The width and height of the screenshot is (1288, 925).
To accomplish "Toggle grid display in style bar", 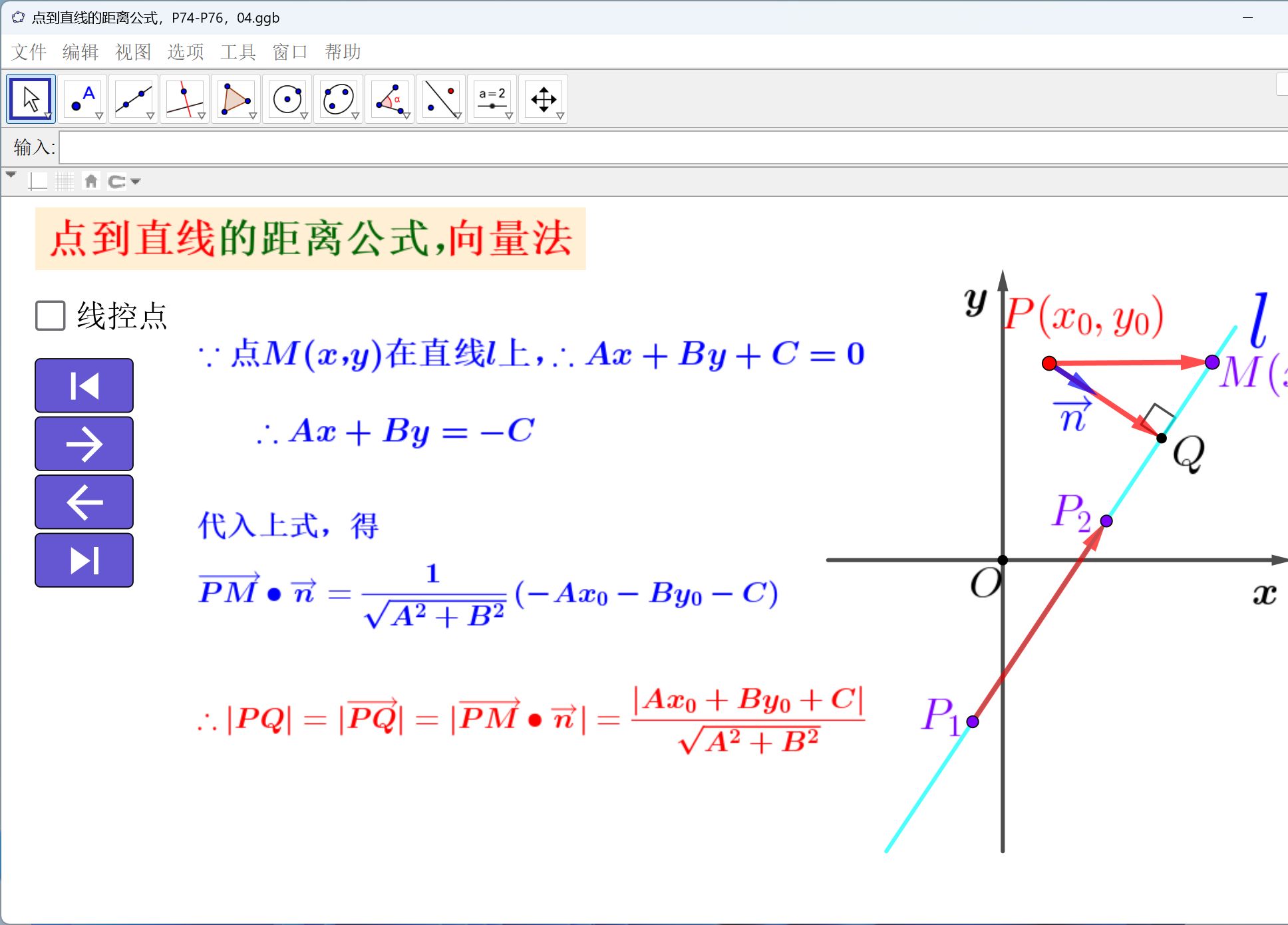I will click(65, 181).
